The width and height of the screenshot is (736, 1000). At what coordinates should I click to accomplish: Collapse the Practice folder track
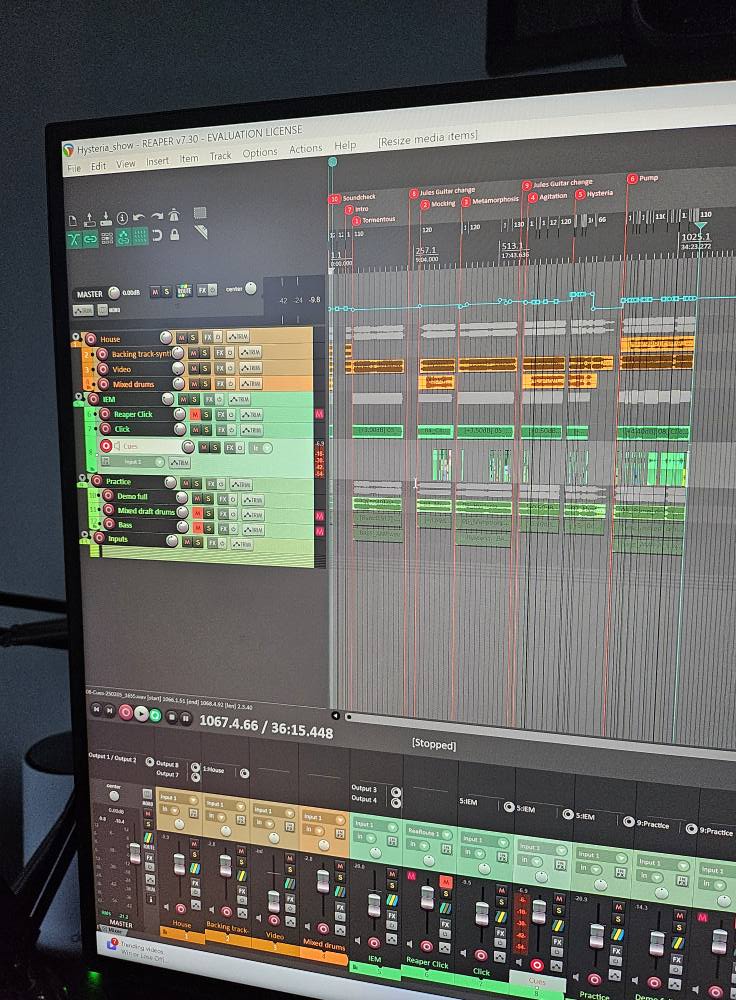(82, 478)
